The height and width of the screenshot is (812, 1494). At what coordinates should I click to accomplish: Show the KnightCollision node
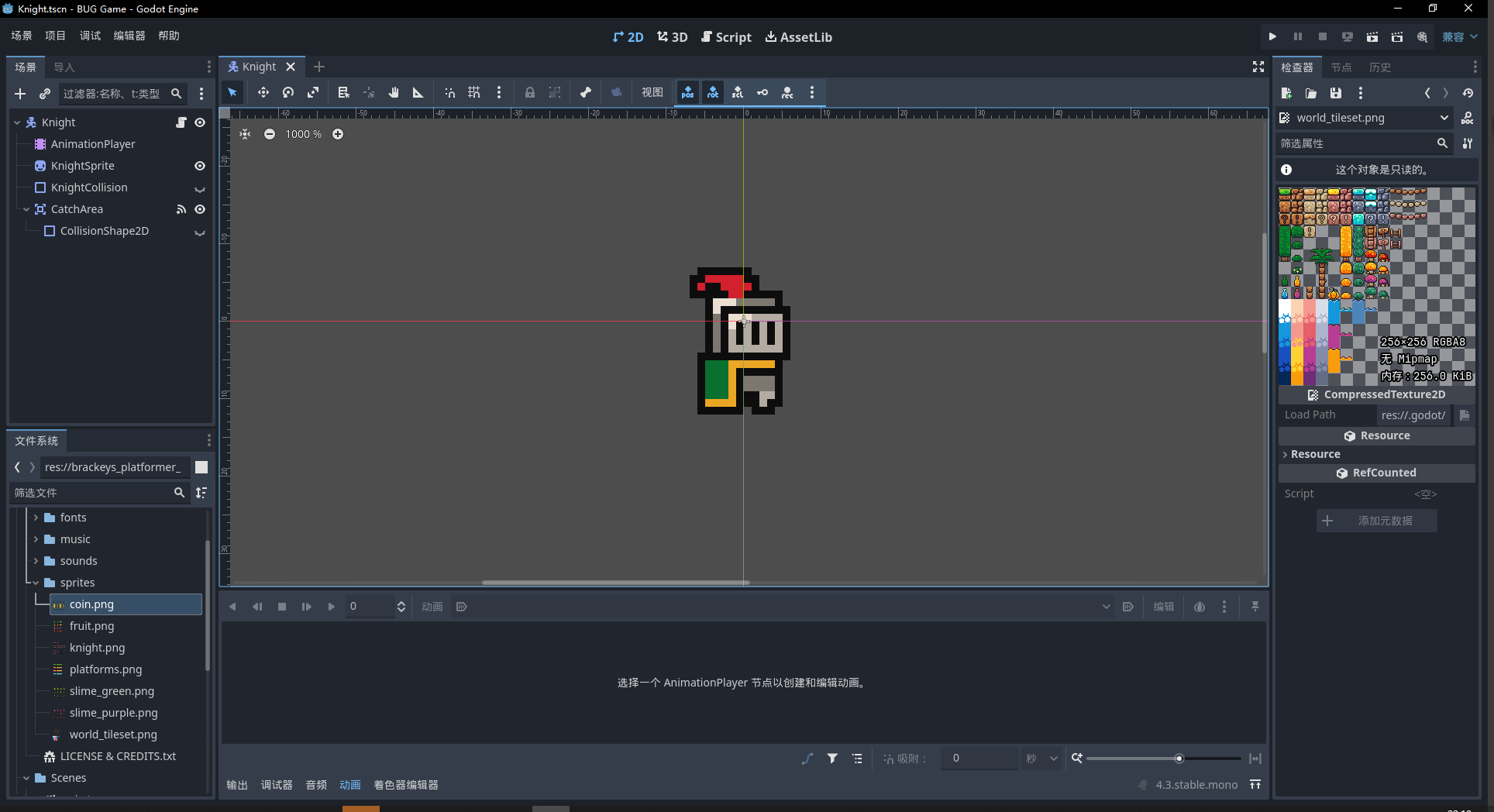coord(200,188)
